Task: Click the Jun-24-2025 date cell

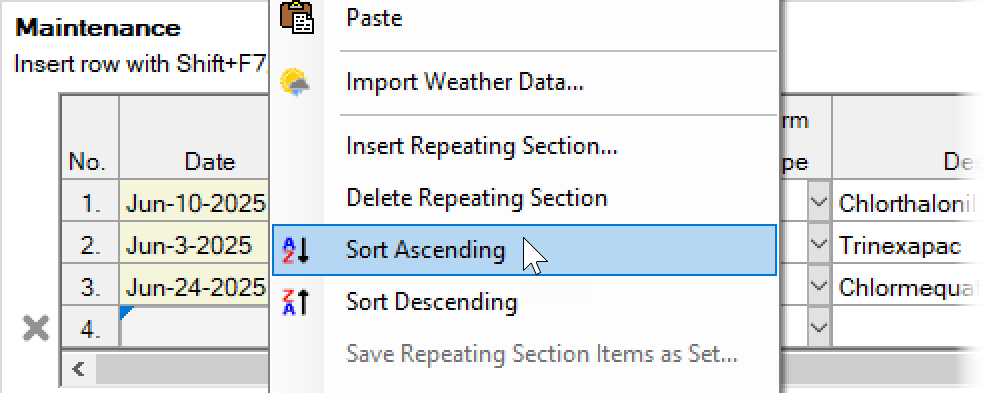Action: click(194, 286)
